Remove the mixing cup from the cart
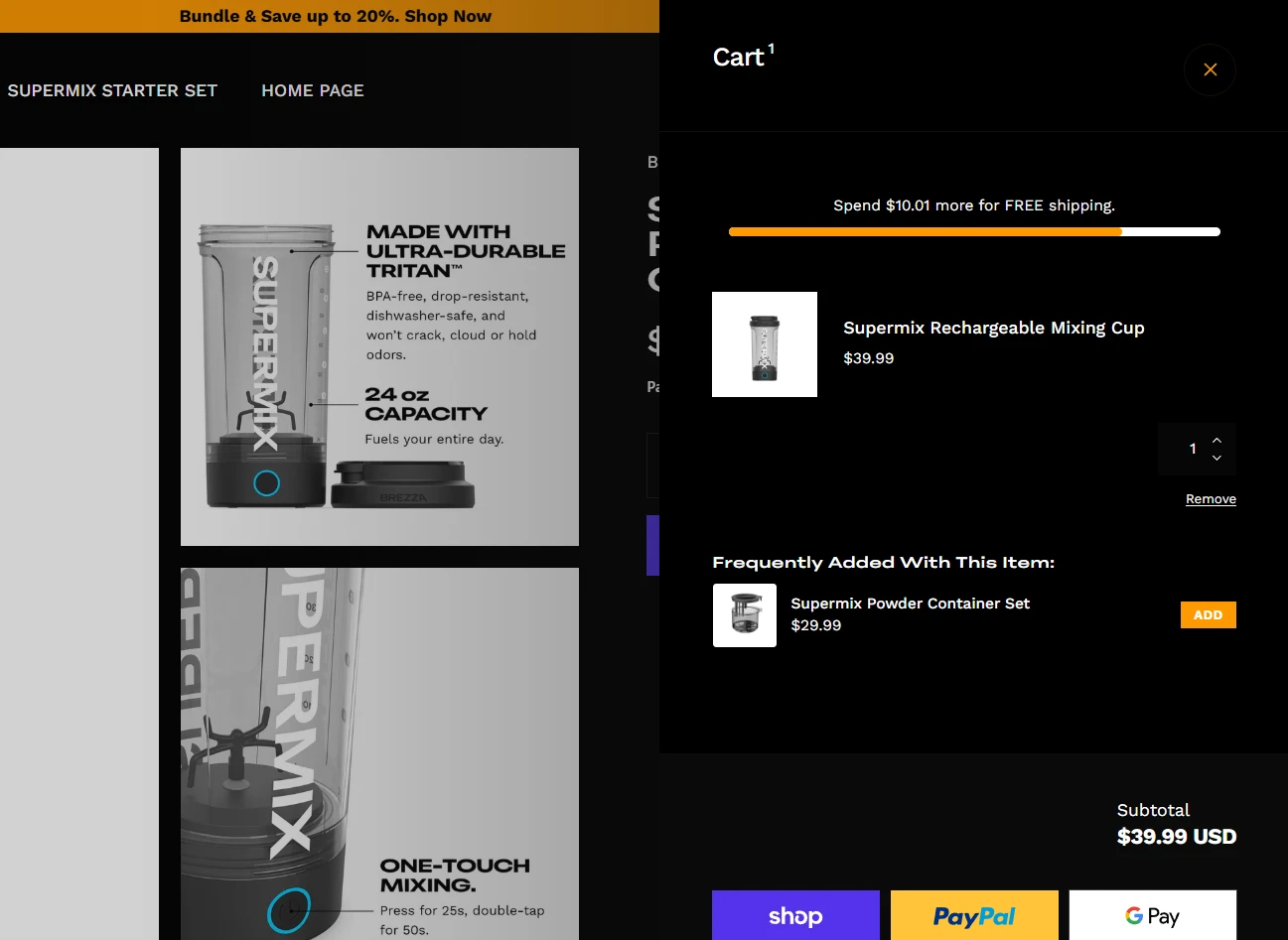This screenshot has height=940, width=1288. (x=1211, y=498)
